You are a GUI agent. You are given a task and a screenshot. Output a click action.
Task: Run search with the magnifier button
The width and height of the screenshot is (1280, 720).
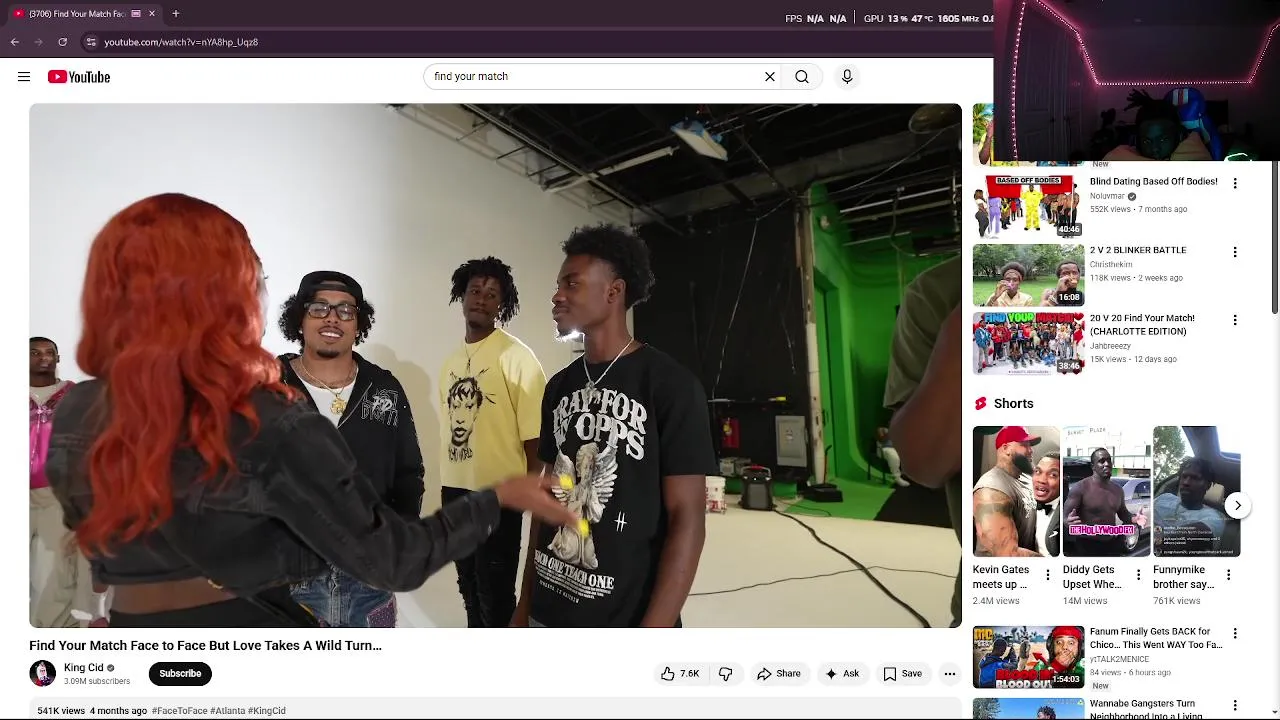tap(802, 77)
